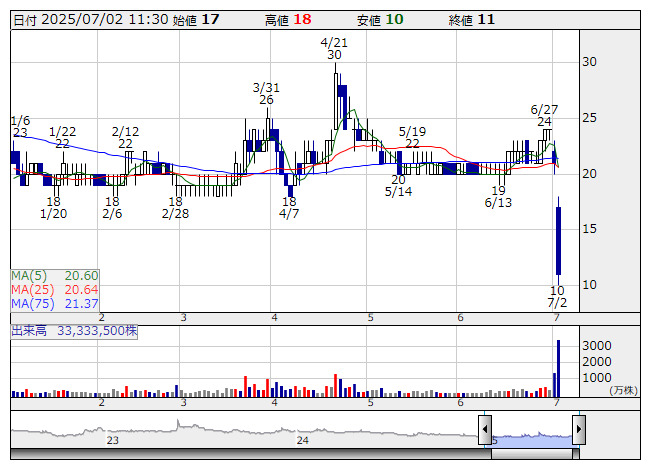
Task: Click the scrollbar thumb below the overview chart
Action: click(532, 454)
